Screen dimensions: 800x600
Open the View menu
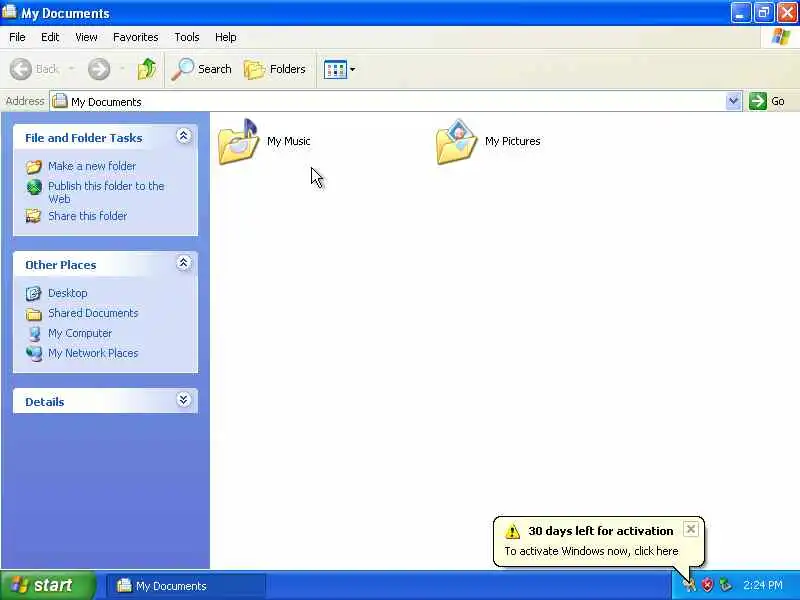86,37
